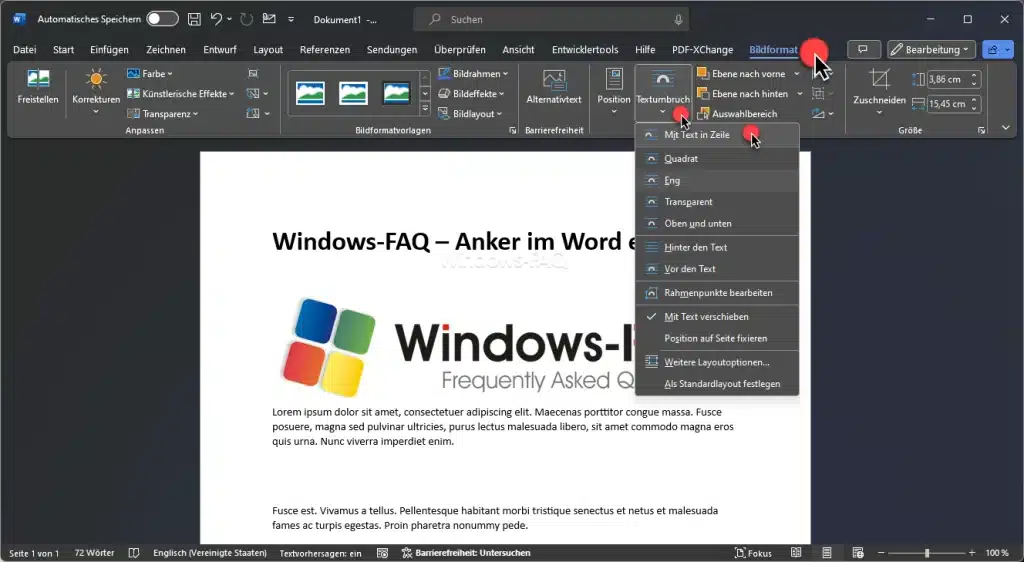Screen dimensions: 1024x562
Task: Select the first picture style thumbnail
Action: (310, 93)
